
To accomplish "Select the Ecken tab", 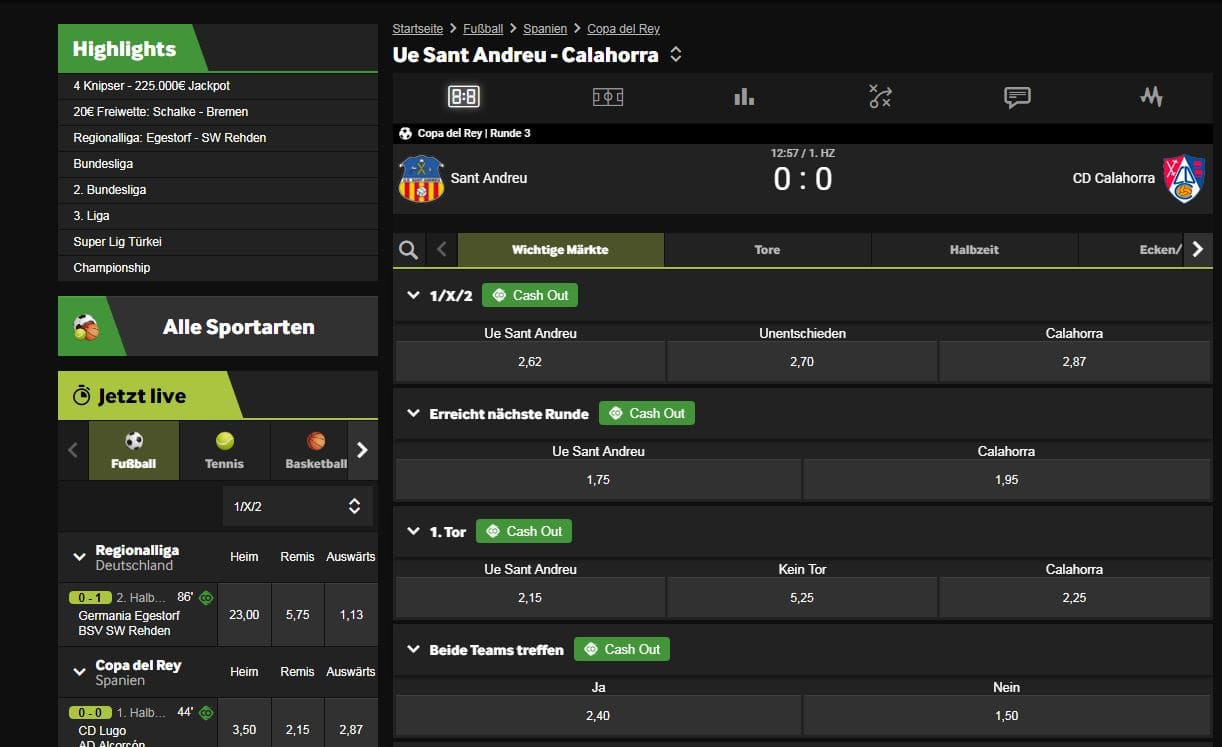I will click(x=1132, y=250).
